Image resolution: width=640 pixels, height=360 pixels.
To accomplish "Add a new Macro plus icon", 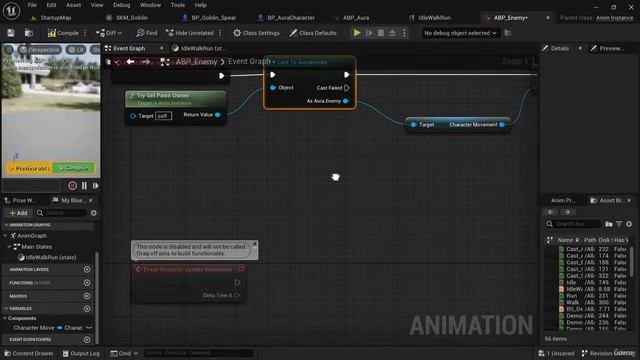I will pos(87,296).
